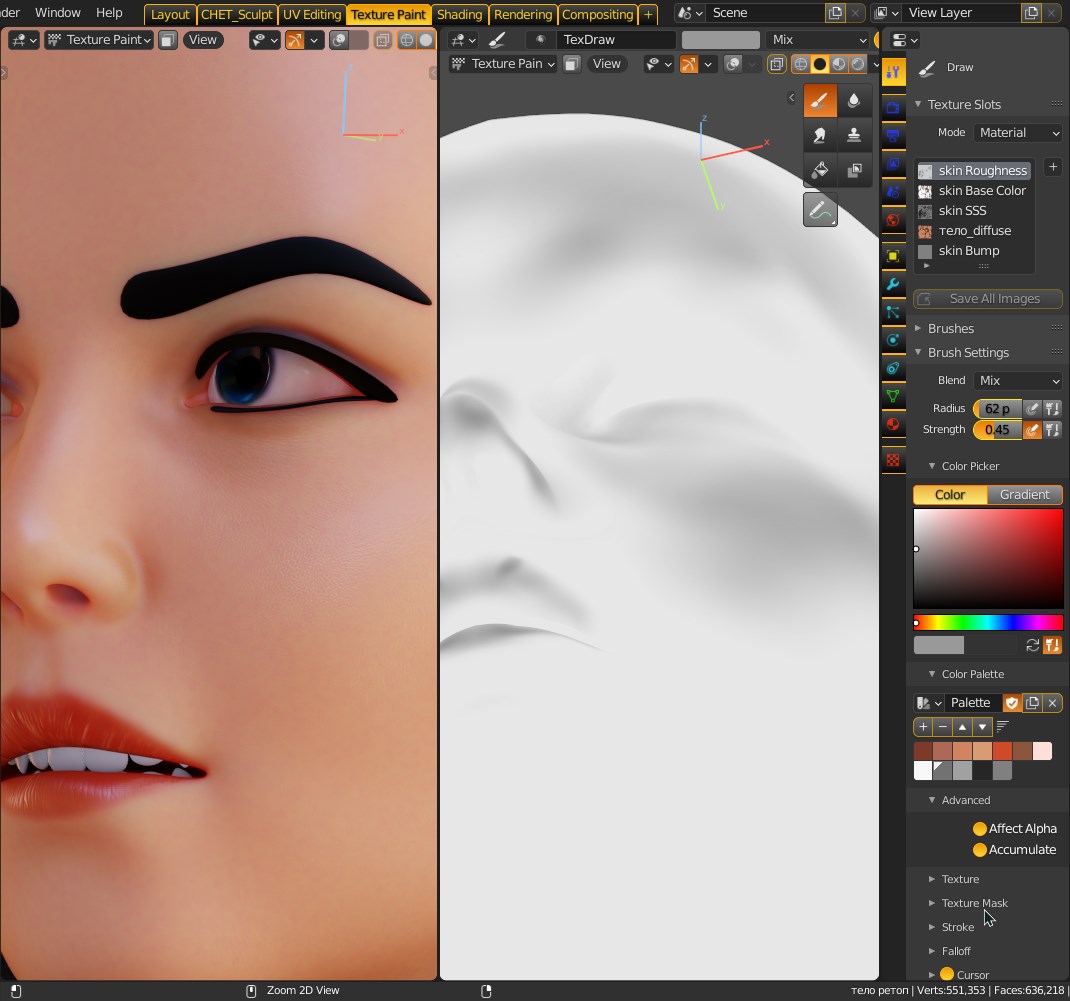This screenshot has width=1070, height=1001.
Task: Expand the Falloff panel
Action: (932, 951)
